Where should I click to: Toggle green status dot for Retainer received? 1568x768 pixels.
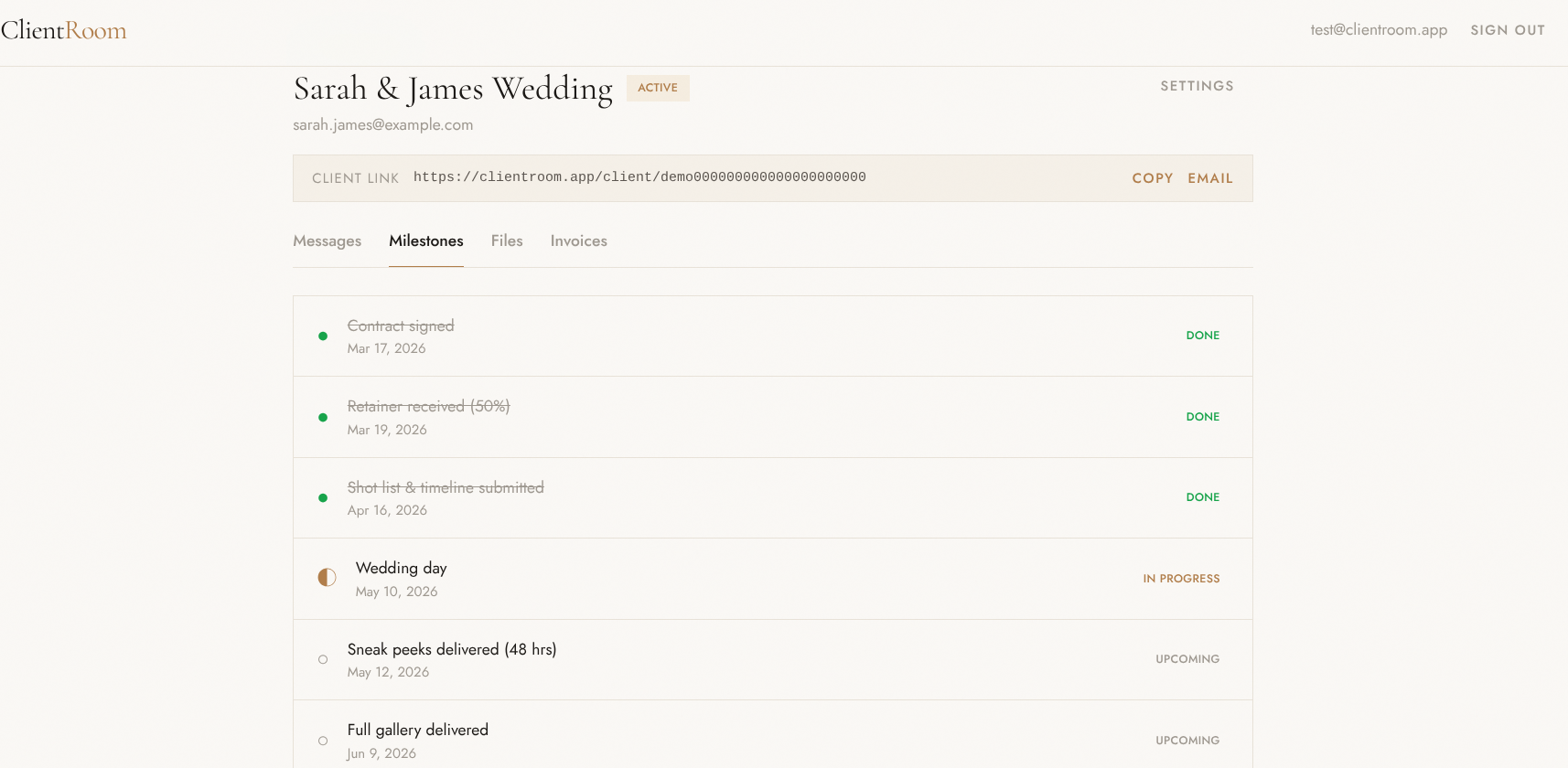(323, 418)
